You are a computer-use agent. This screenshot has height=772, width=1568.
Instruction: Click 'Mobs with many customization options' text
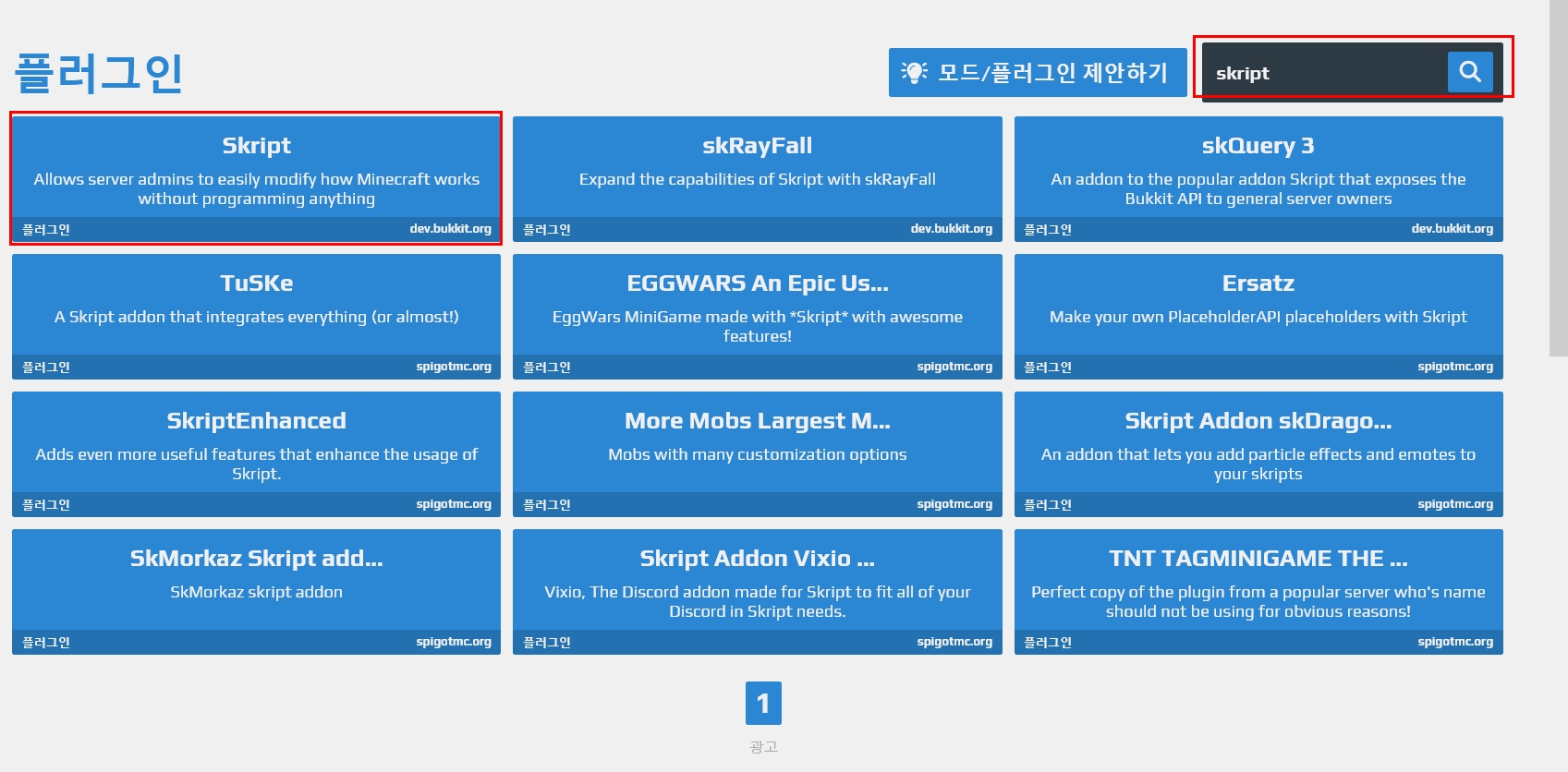pyautogui.click(x=758, y=454)
